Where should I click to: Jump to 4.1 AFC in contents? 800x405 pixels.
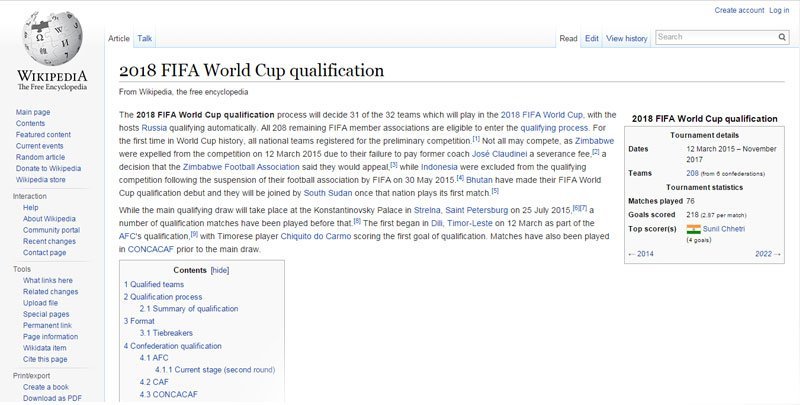[154, 358]
